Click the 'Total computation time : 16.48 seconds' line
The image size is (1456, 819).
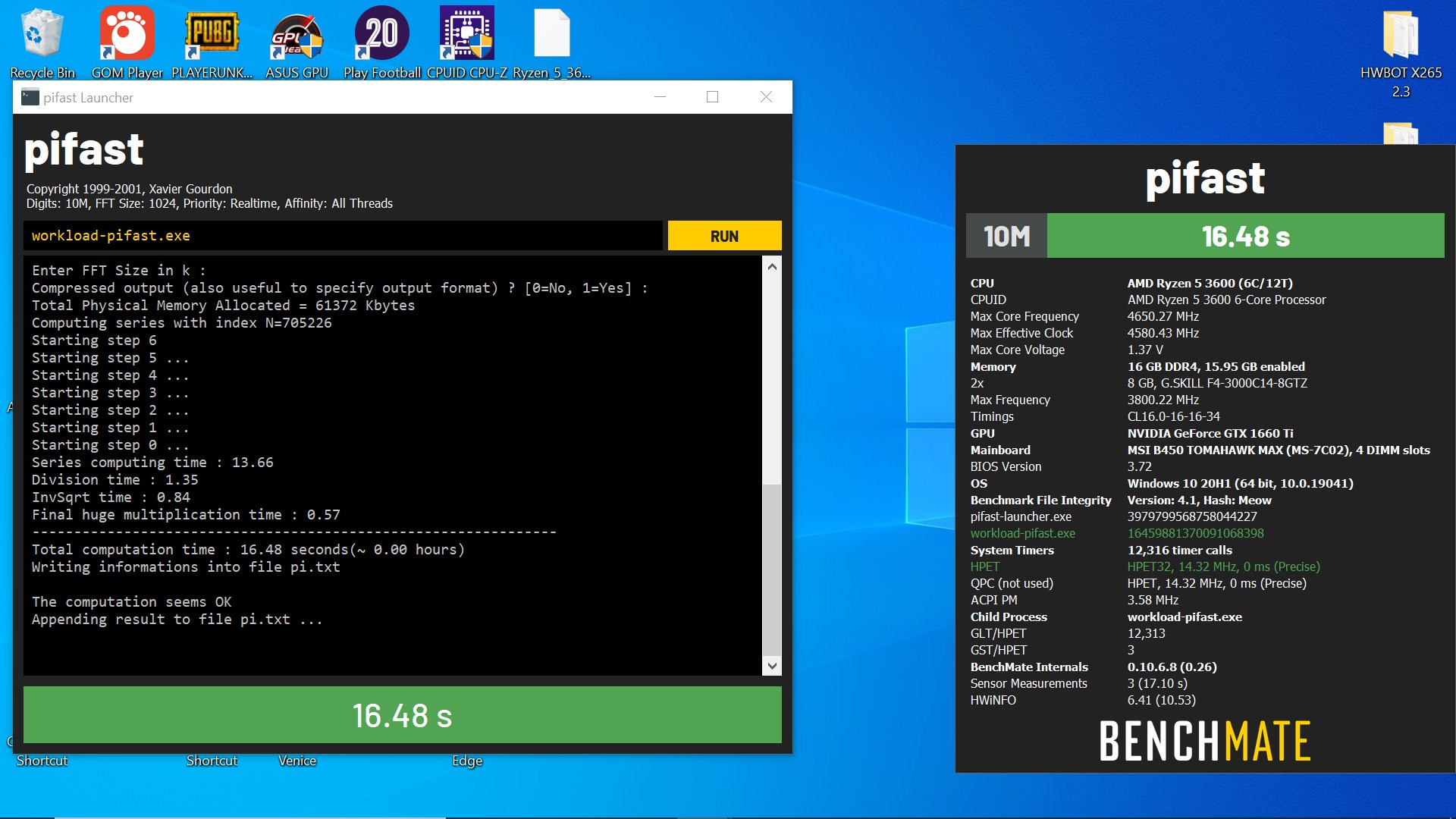pyautogui.click(x=248, y=549)
